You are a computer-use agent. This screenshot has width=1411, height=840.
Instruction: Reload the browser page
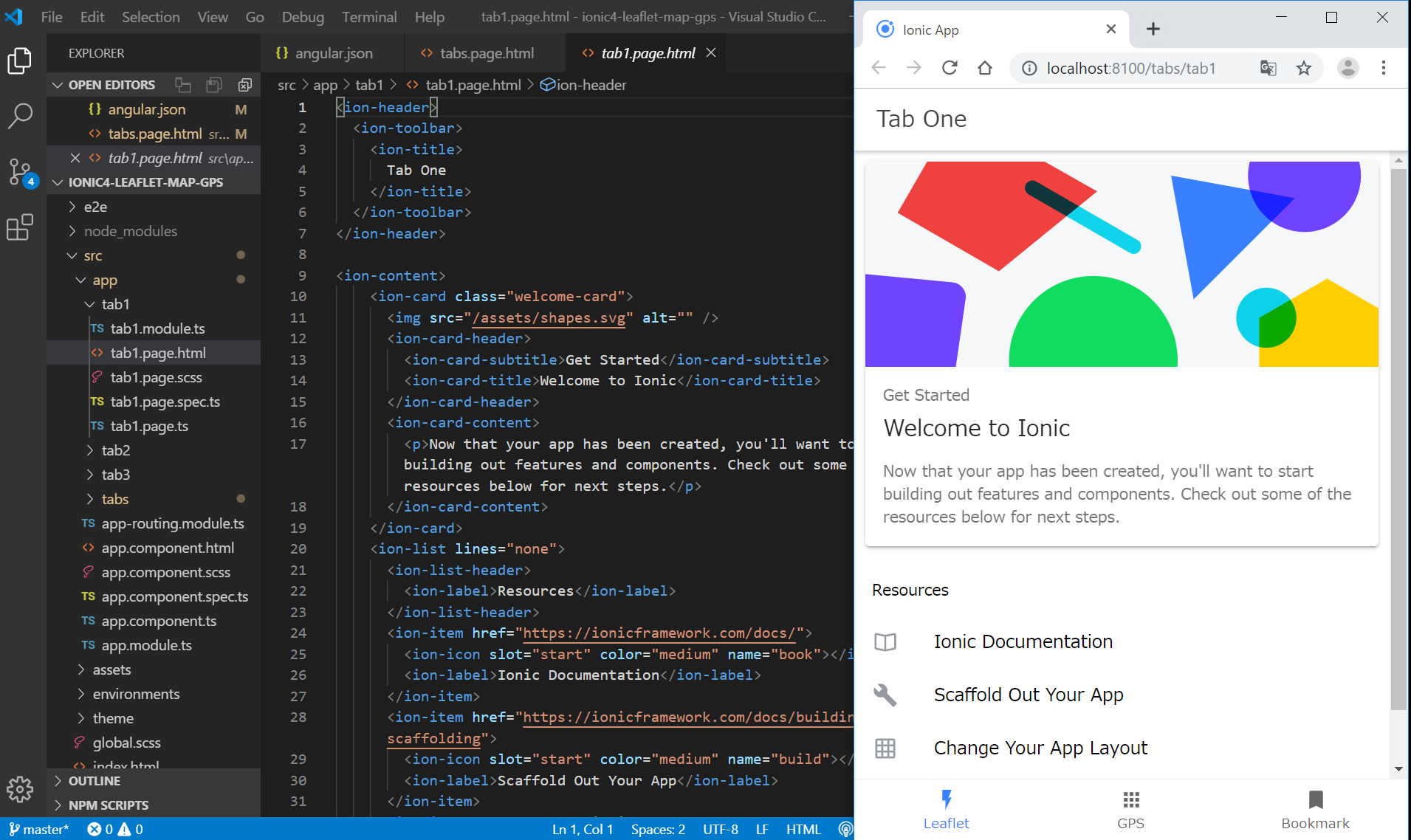(x=950, y=69)
